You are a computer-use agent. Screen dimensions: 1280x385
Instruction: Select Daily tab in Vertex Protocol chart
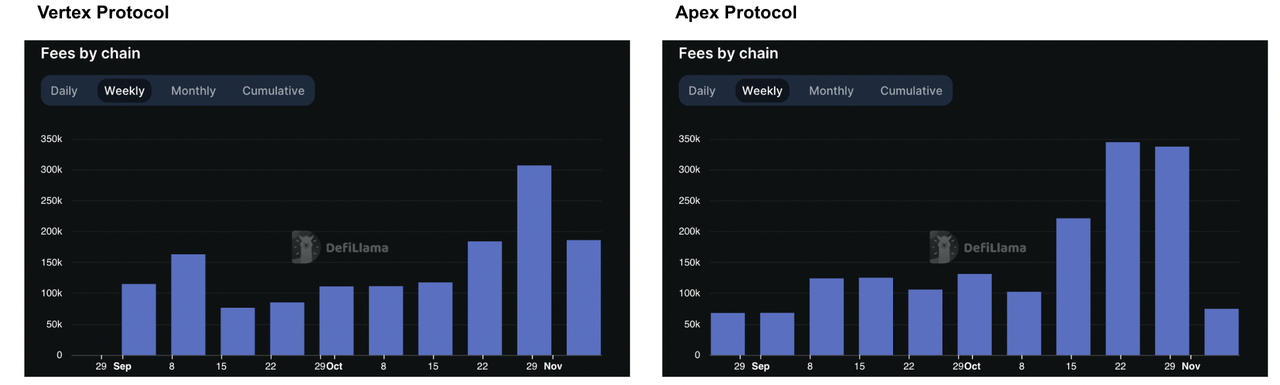point(64,91)
